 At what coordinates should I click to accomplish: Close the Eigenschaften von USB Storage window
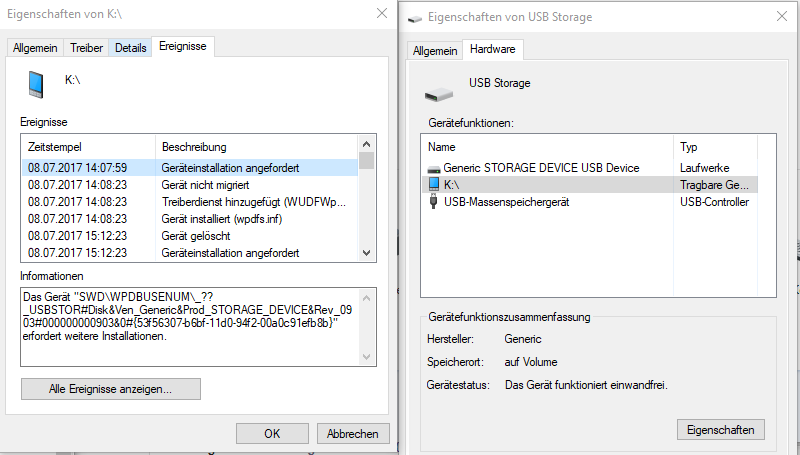[778, 17]
